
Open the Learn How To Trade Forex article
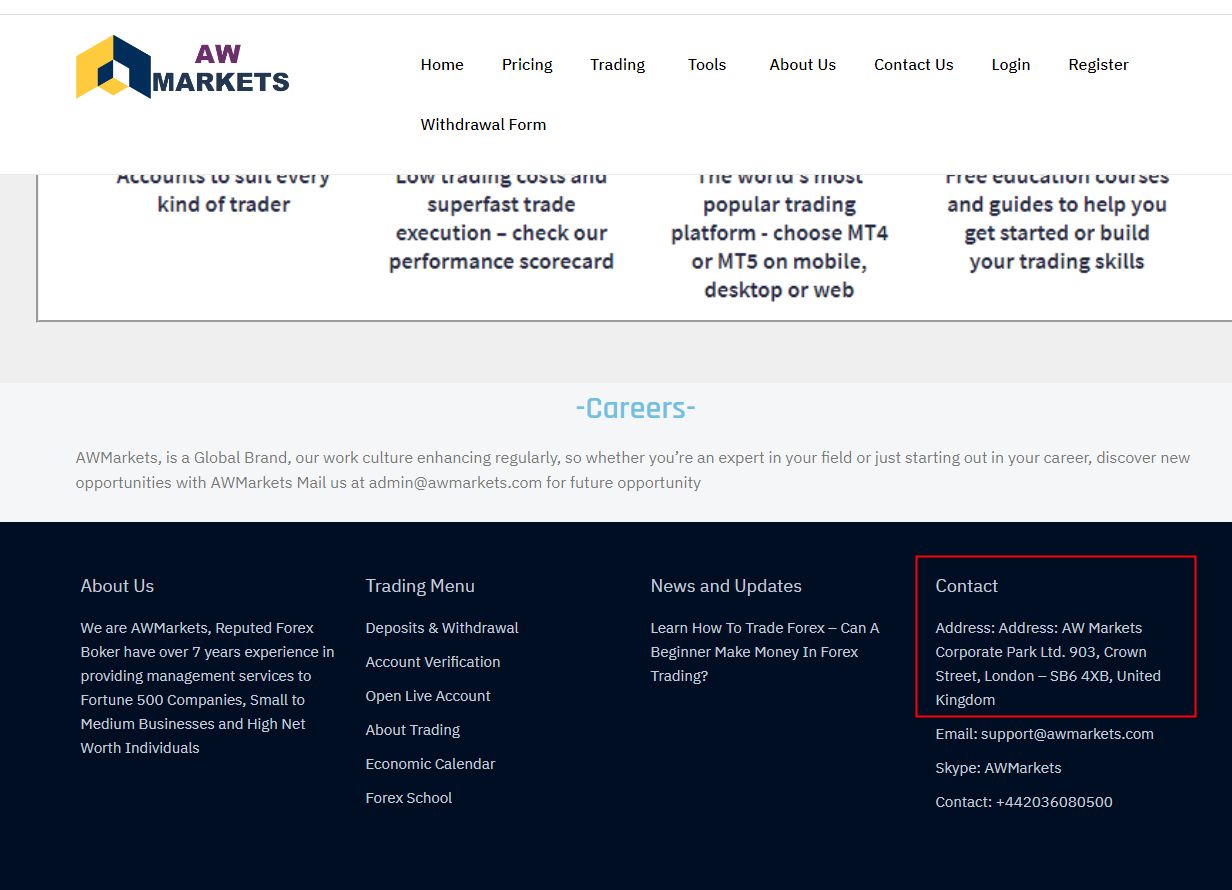click(x=765, y=652)
